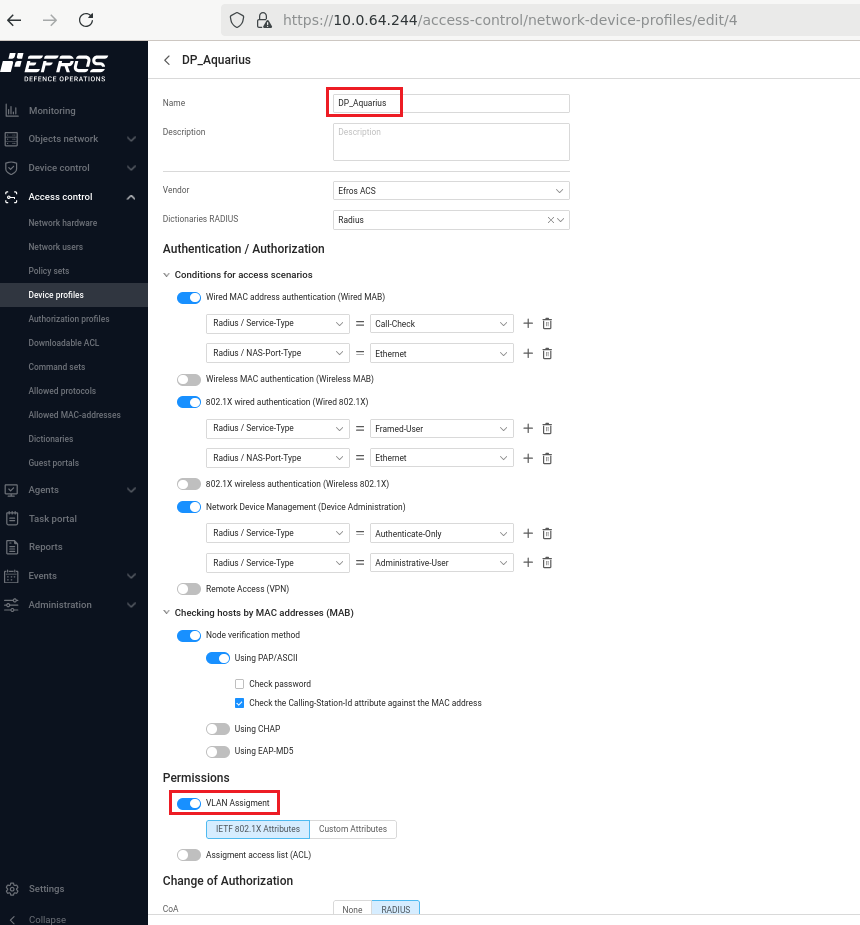
Task: Set CoA to RADIUS
Action: (x=395, y=909)
